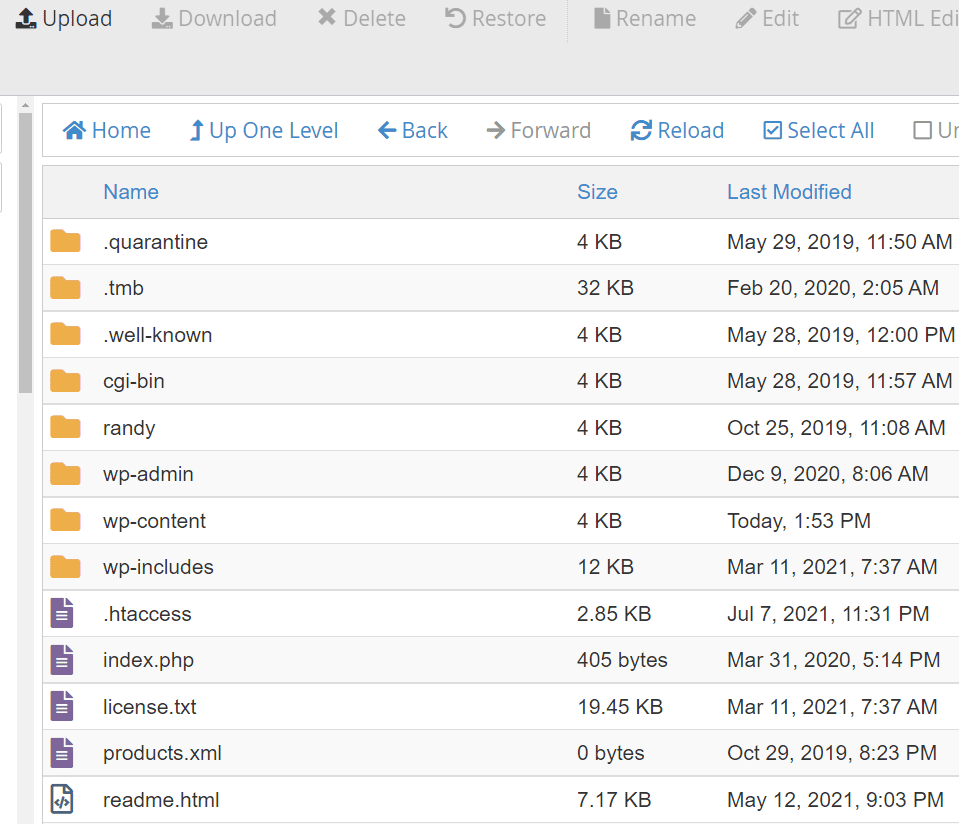The height and width of the screenshot is (824, 959).
Task: Click the Restore icon
Action: [x=458, y=16]
